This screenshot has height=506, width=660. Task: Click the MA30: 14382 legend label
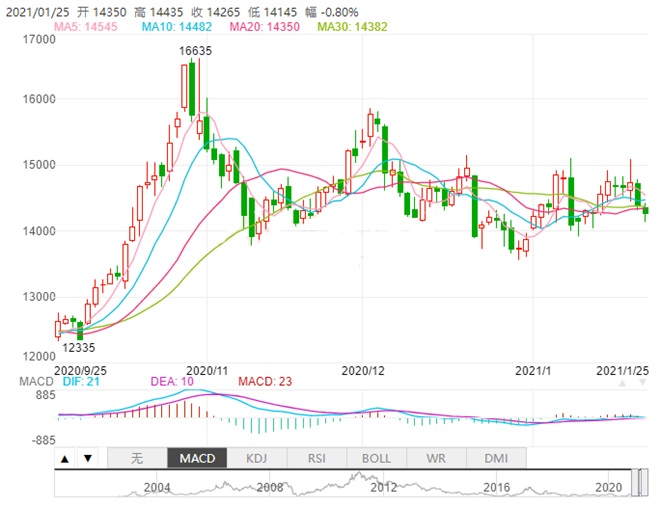(x=352, y=27)
